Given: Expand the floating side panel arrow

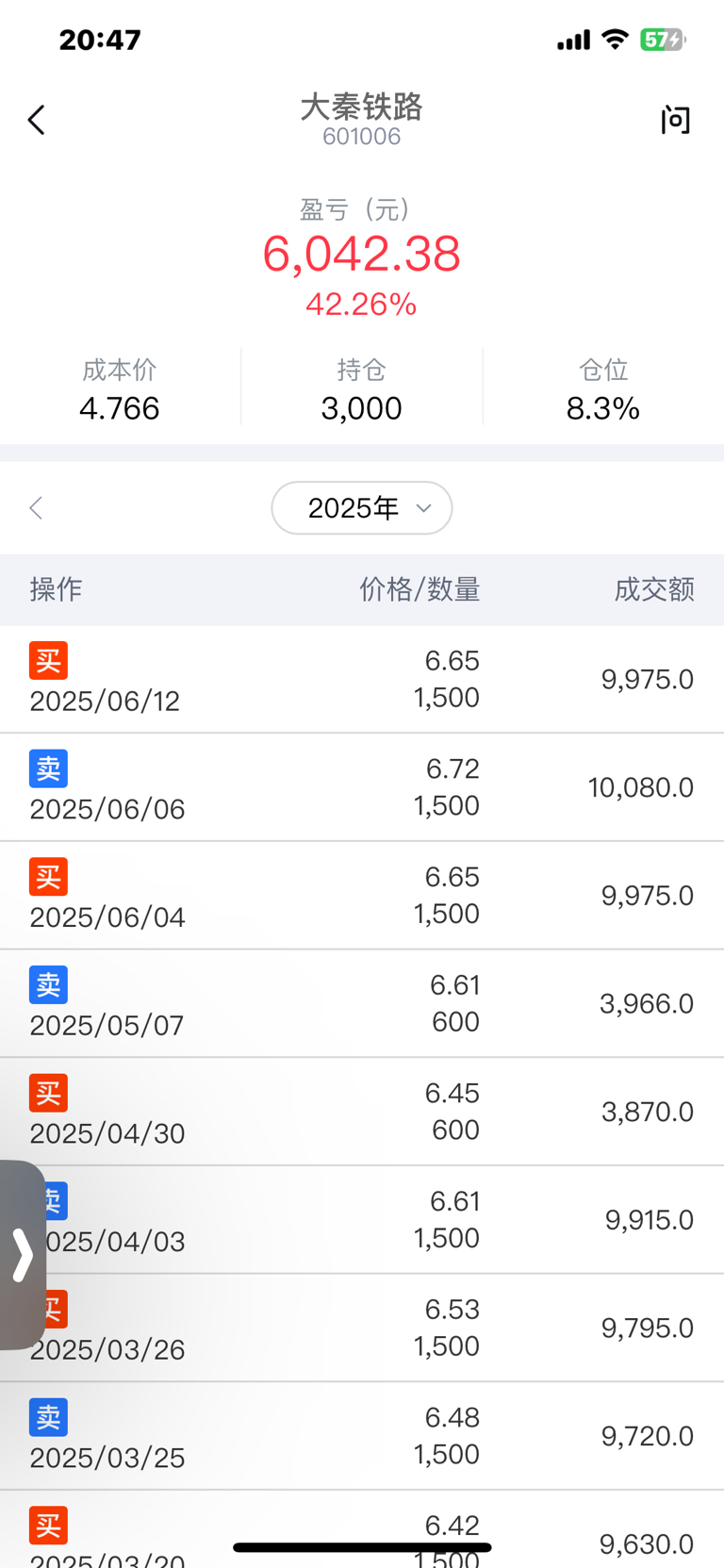Looking at the screenshot, I should (x=23, y=1255).
